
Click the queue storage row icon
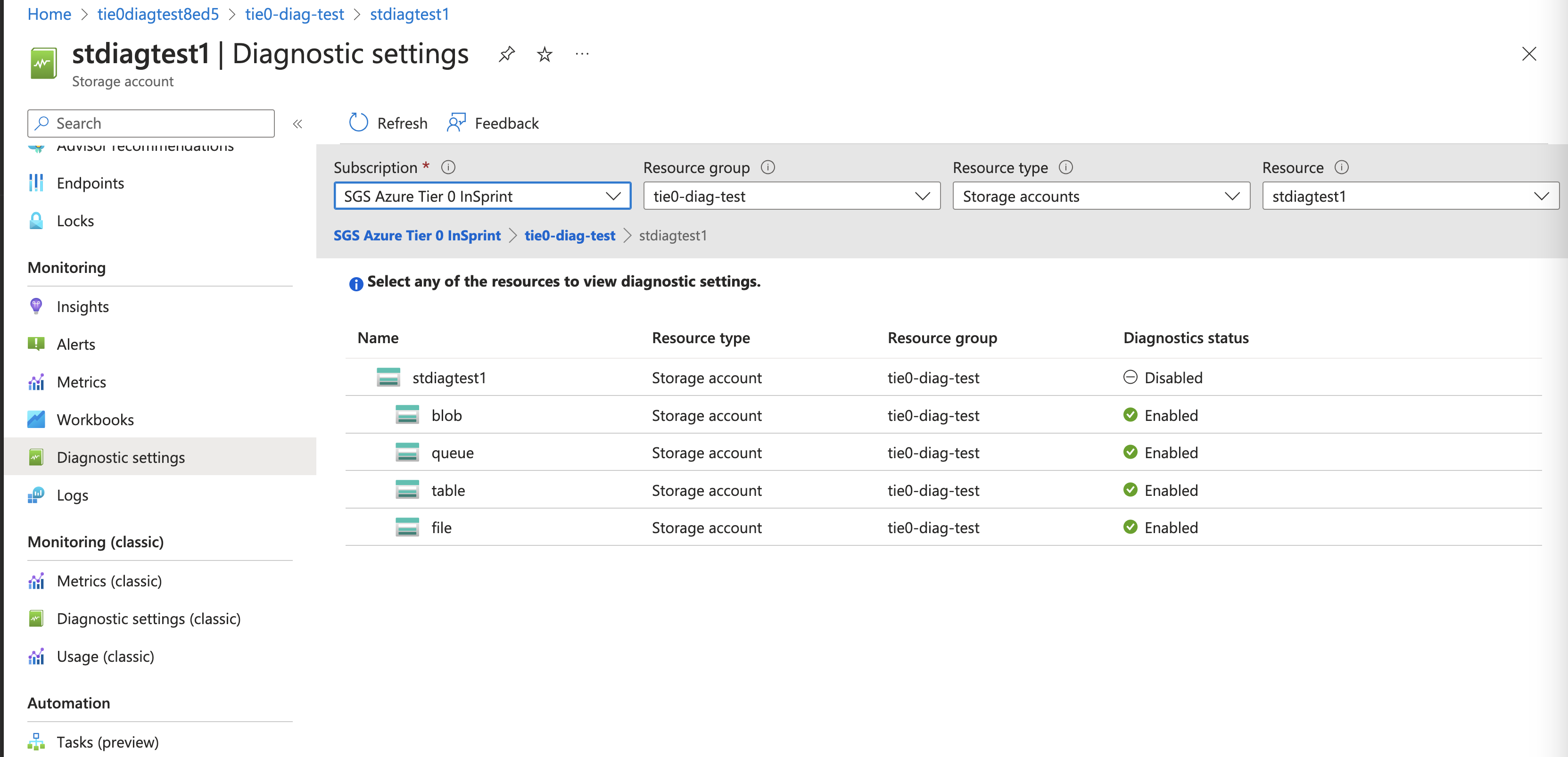[407, 452]
